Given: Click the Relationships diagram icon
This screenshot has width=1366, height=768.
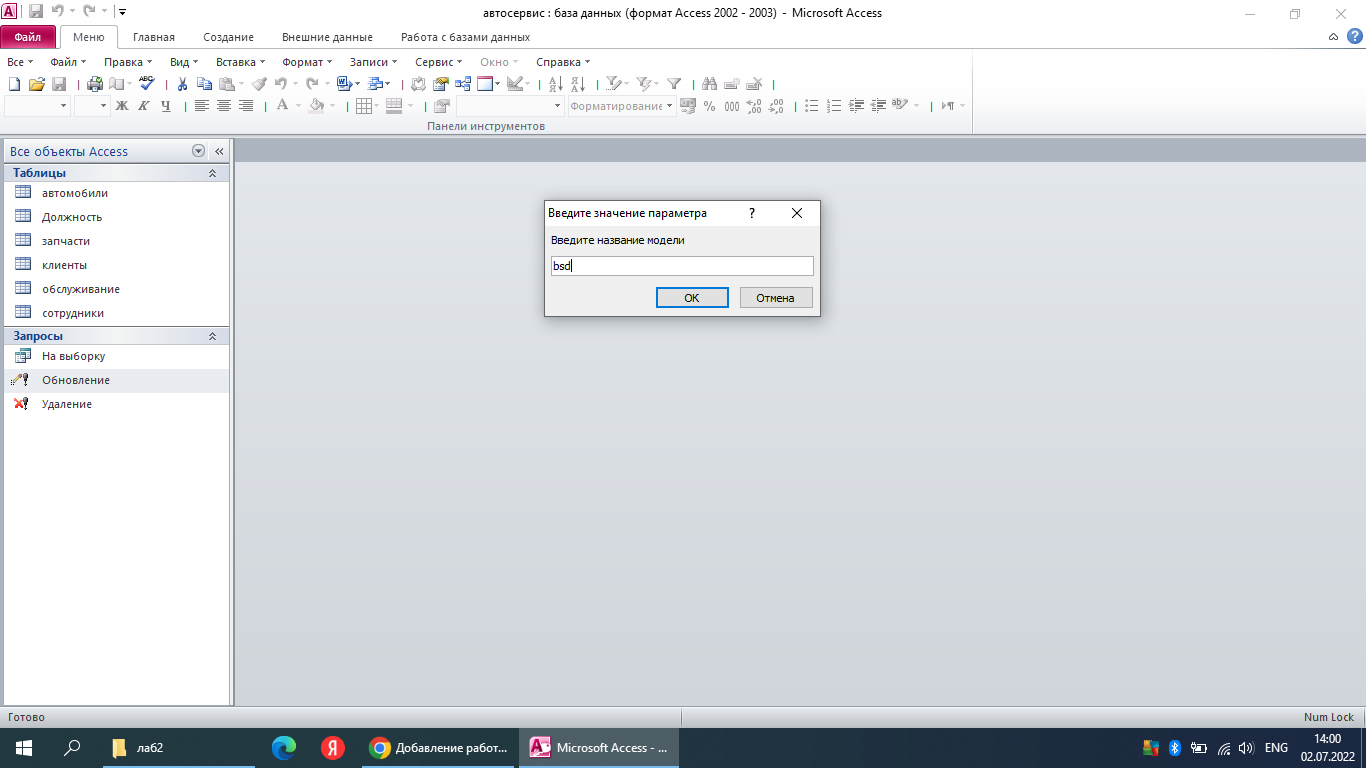Looking at the screenshot, I should tap(463, 84).
